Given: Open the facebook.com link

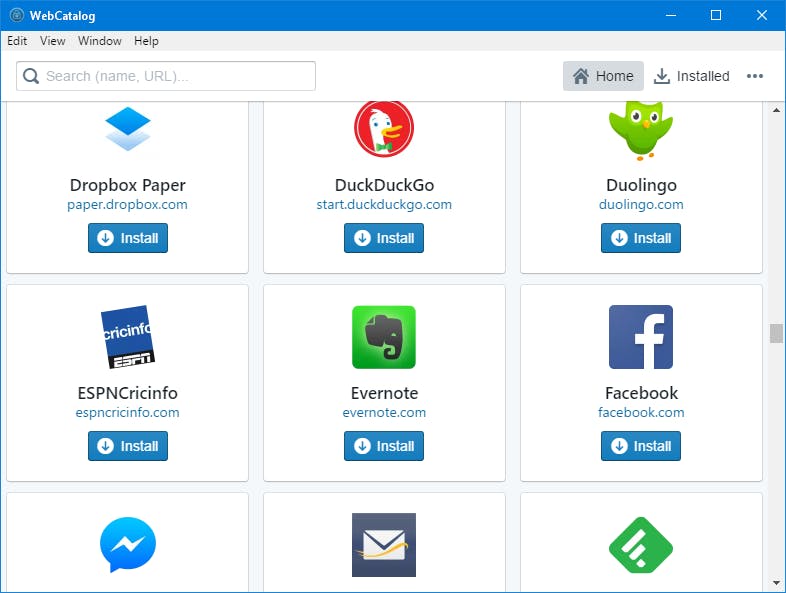Looking at the screenshot, I should click(x=641, y=413).
